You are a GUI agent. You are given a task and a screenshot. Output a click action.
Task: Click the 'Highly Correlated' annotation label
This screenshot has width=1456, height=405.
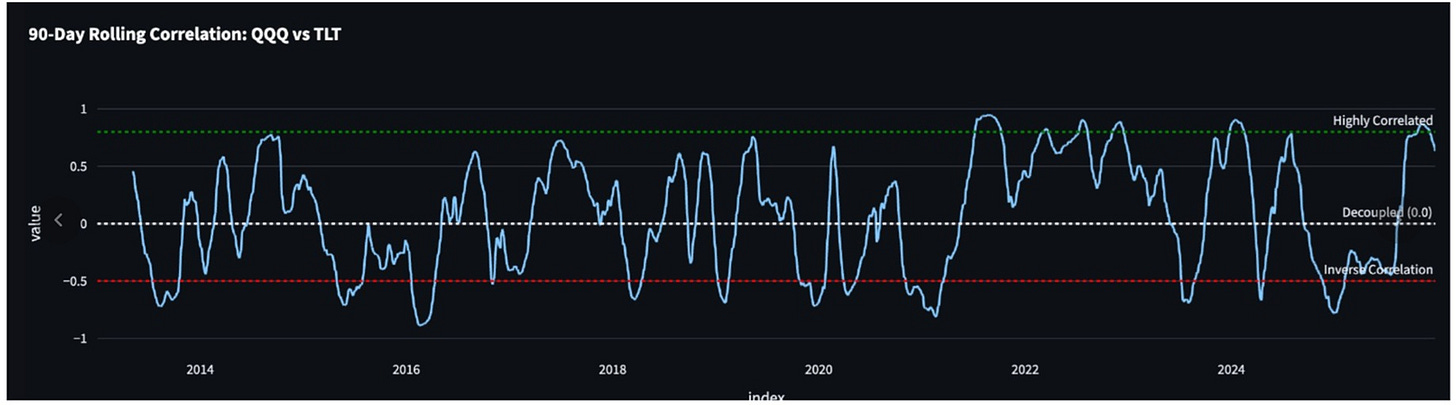(x=1382, y=120)
